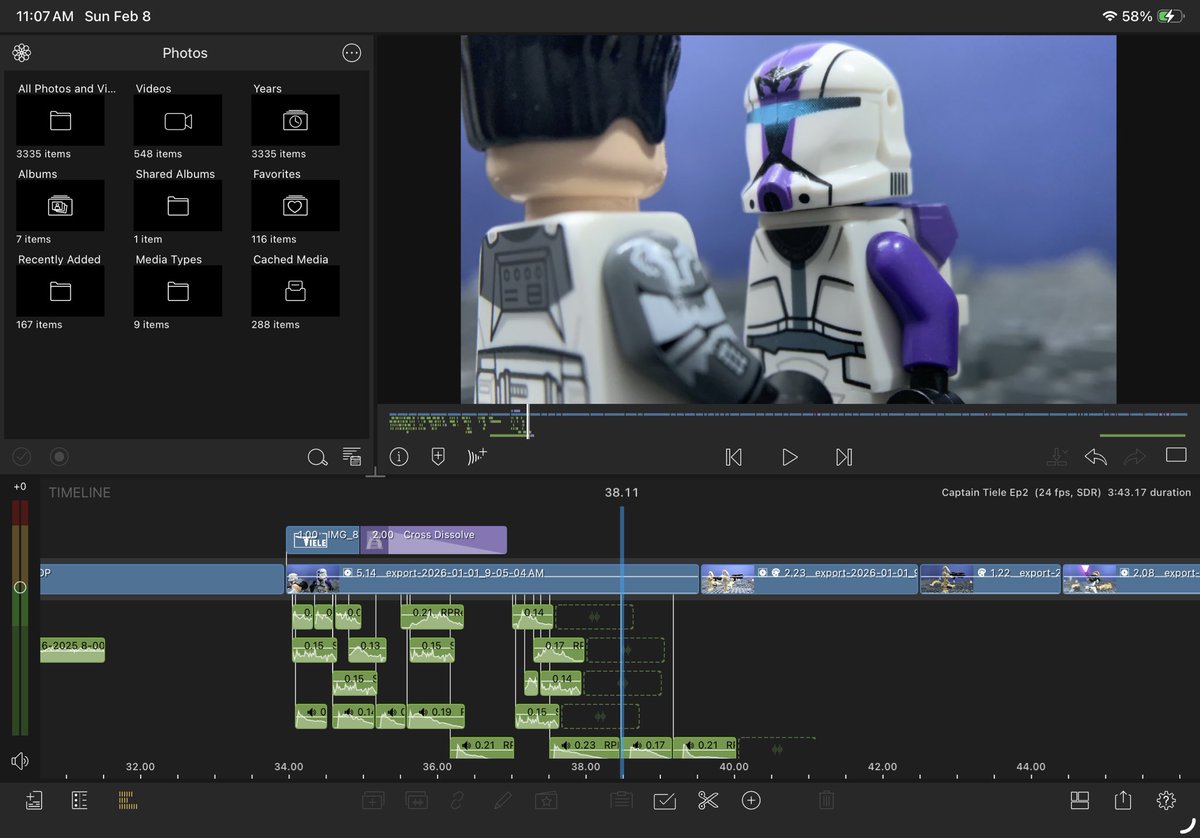Viewport: 1200px width, 838px height.
Task: Open the Shared Albums folder
Action: tap(178, 206)
